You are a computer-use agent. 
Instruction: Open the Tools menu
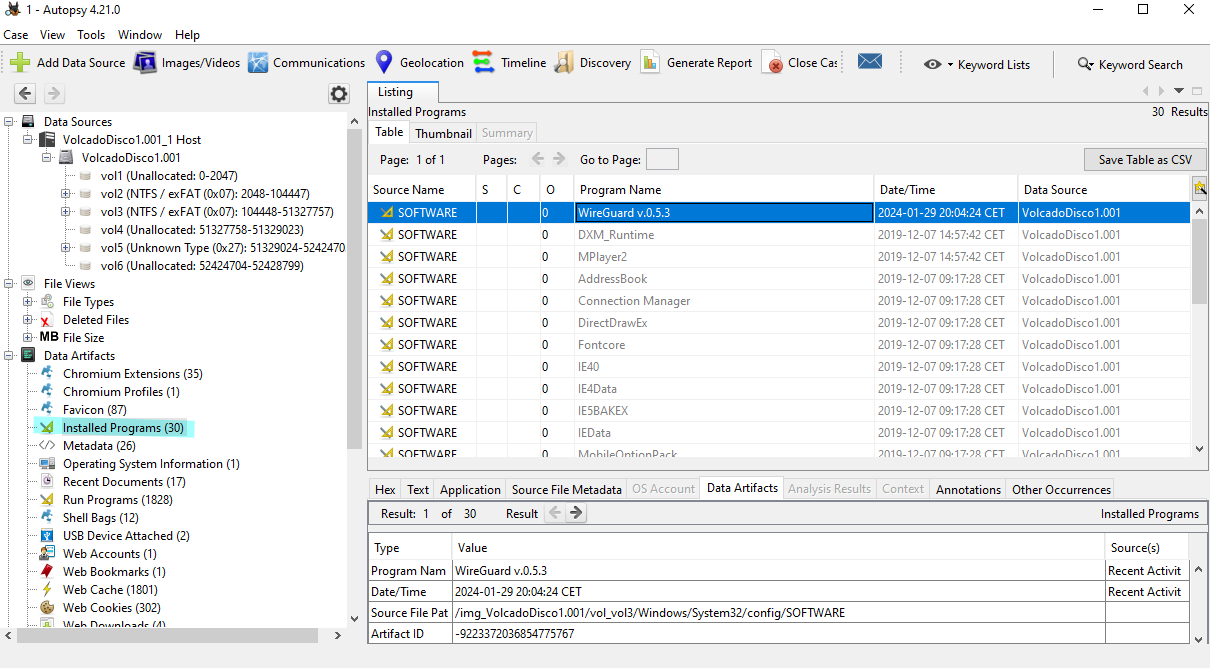[91, 35]
